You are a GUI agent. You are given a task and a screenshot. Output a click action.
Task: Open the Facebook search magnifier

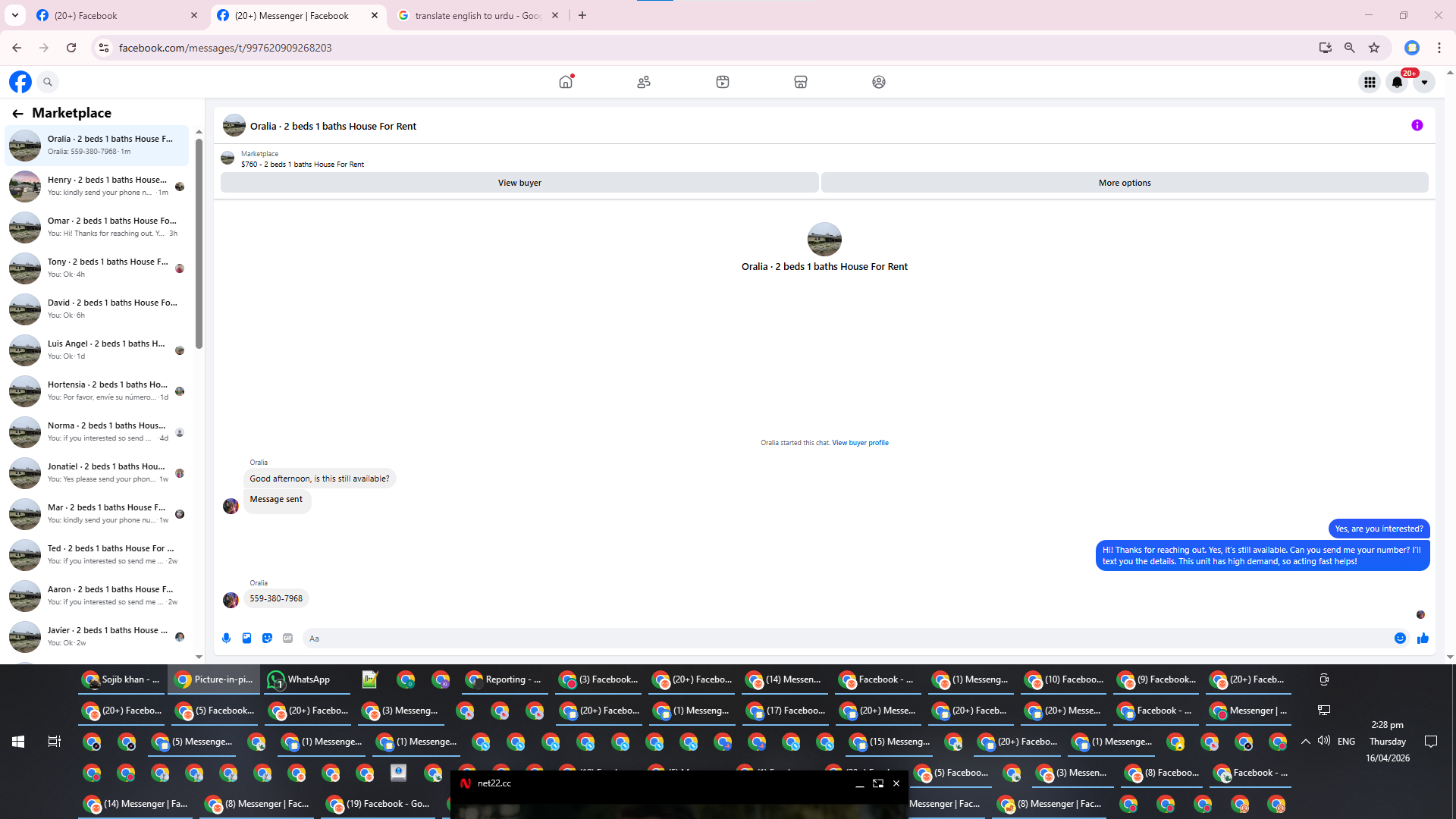pyautogui.click(x=48, y=82)
